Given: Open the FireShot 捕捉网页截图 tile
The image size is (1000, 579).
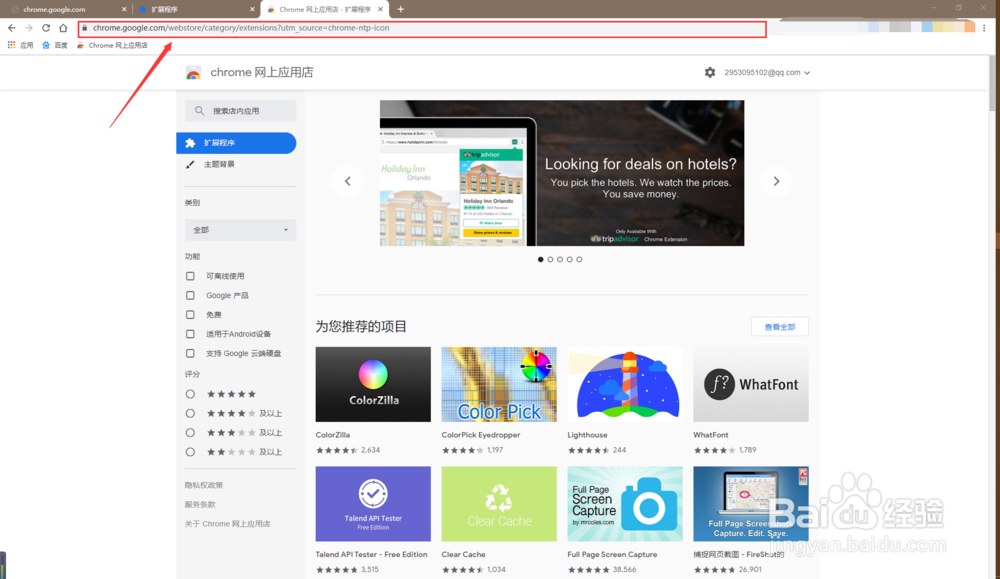Looking at the screenshot, I should click(751, 504).
